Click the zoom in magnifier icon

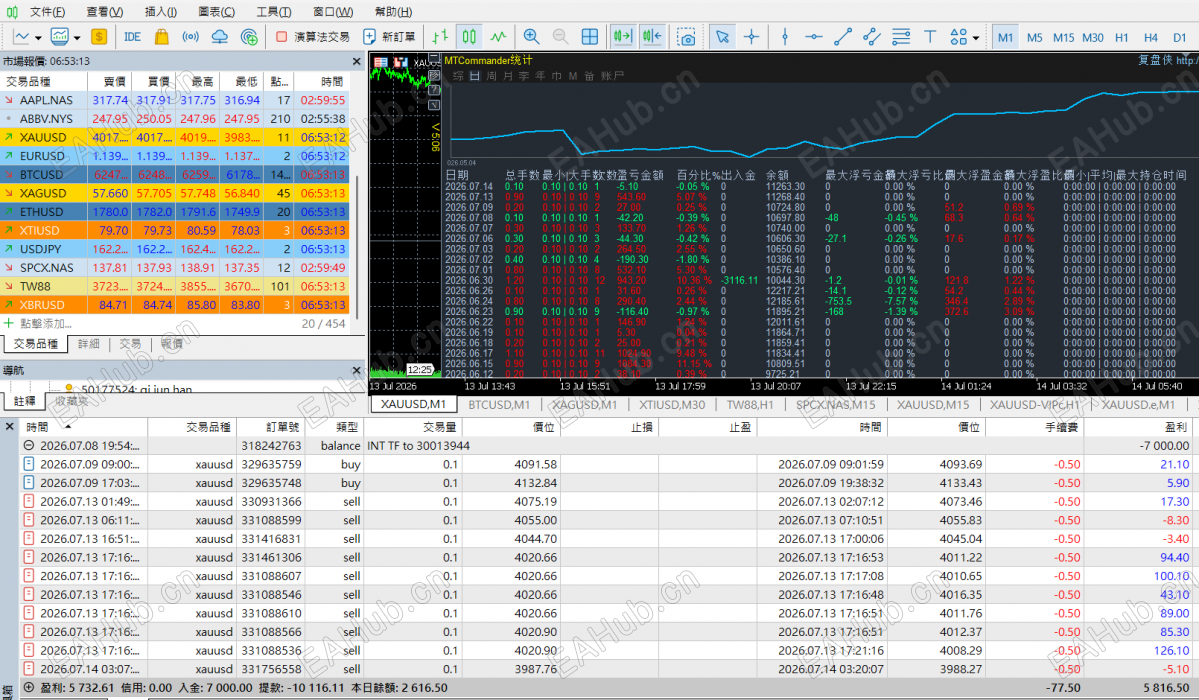[531, 37]
